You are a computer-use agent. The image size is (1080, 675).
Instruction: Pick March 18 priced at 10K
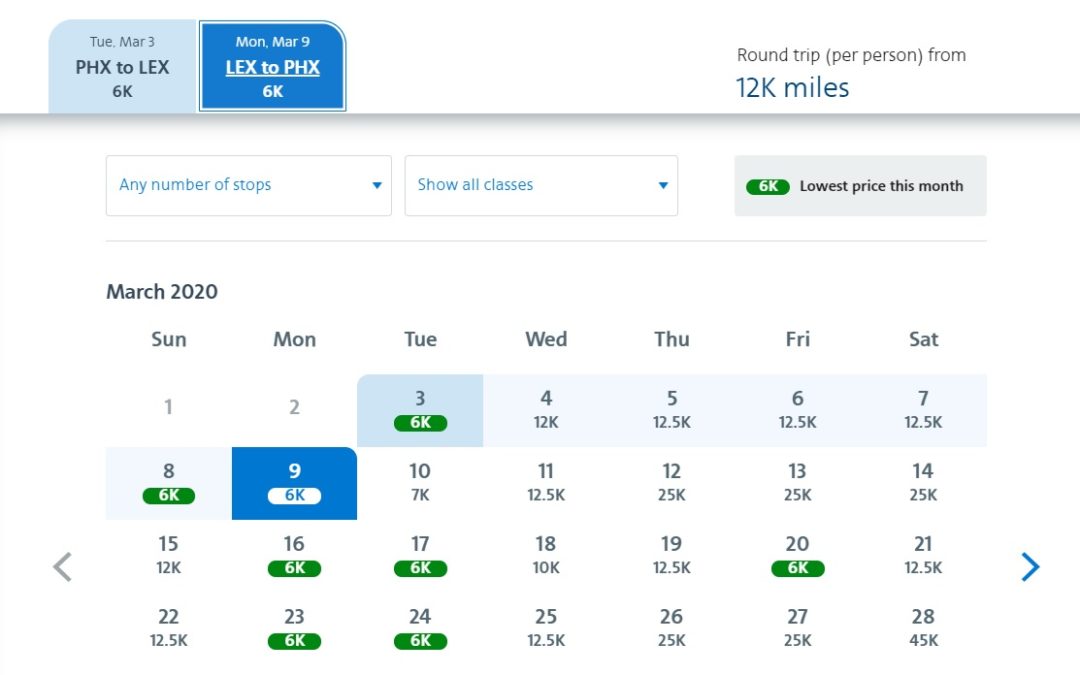click(x=546, y=555)
